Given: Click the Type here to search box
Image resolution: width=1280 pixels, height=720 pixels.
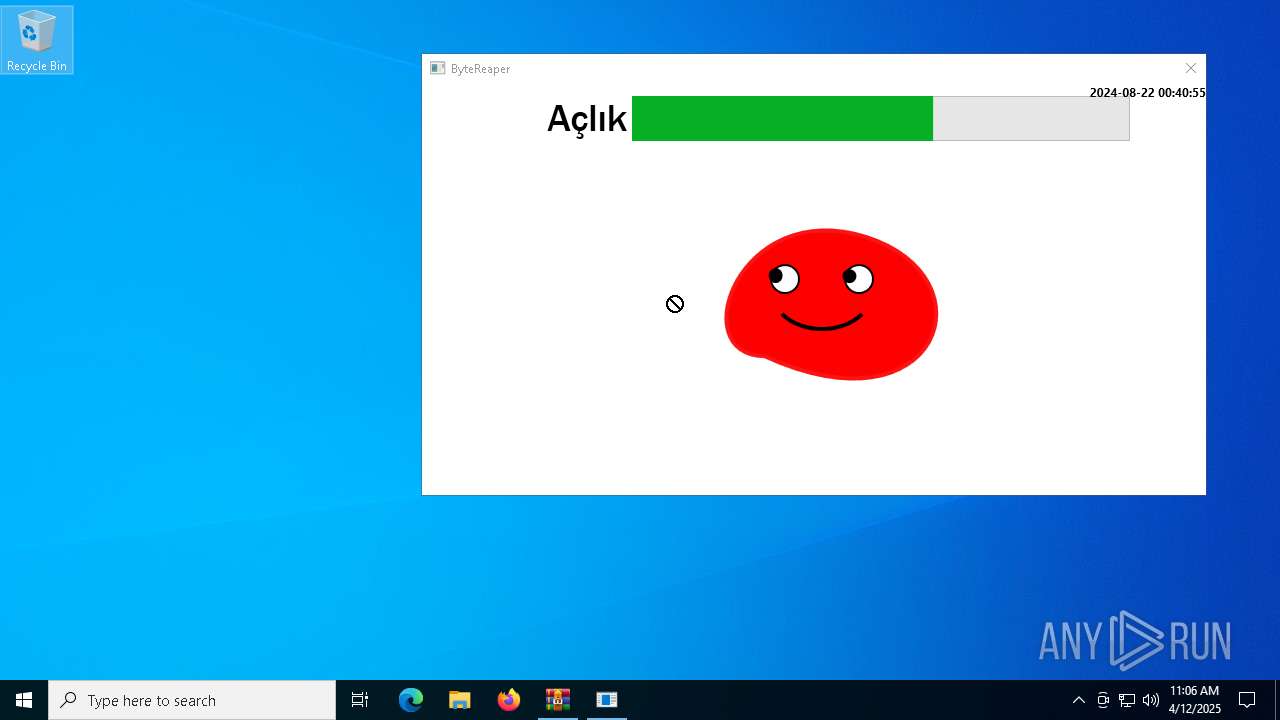Looking at the screenshot, I should (192, 700).
